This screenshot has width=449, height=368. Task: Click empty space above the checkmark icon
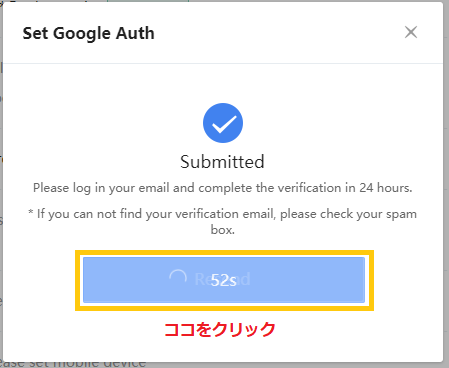coord(223,83)
